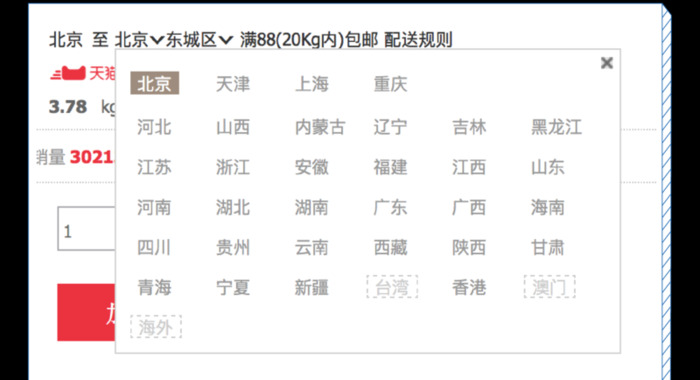The image size is (700, 380).
Task: Select 山西 province
Action: [x=233, y=127]
